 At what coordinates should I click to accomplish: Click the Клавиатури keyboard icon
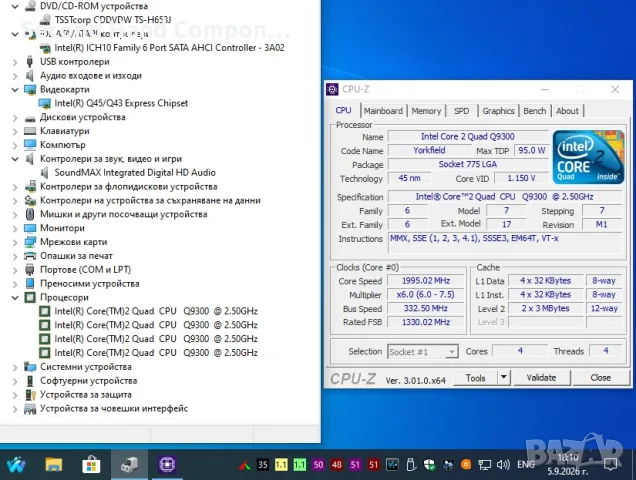tap(30, 131)
